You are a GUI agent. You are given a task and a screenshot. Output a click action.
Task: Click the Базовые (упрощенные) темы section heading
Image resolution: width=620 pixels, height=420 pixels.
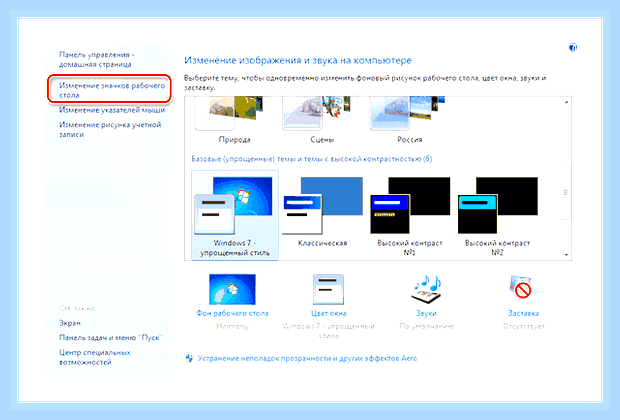(x=312, y=159)
